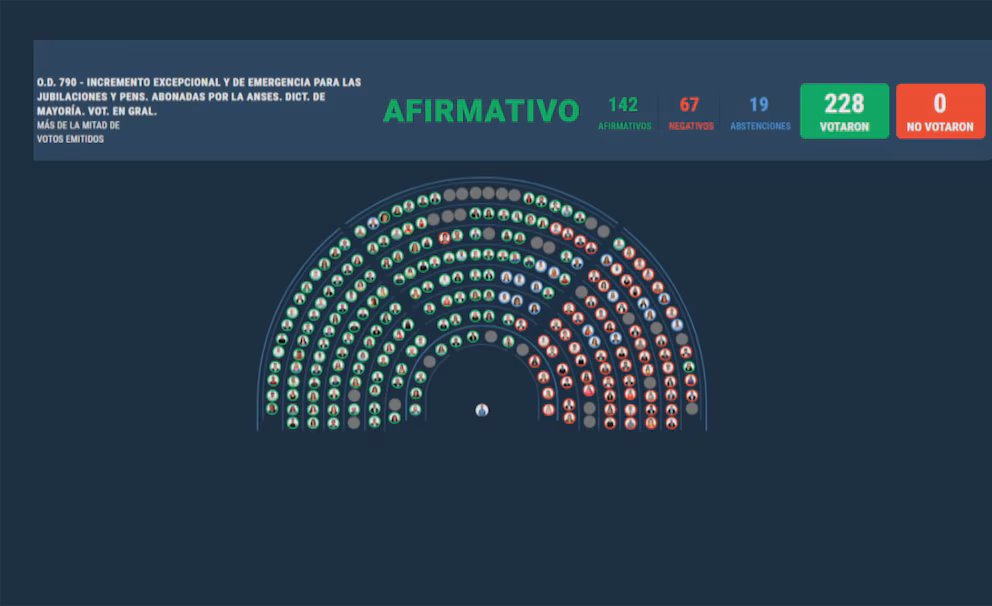Select bottom-right red seat of innermost row
Viewport: 992px width, 606px height.
pos(548,409)
